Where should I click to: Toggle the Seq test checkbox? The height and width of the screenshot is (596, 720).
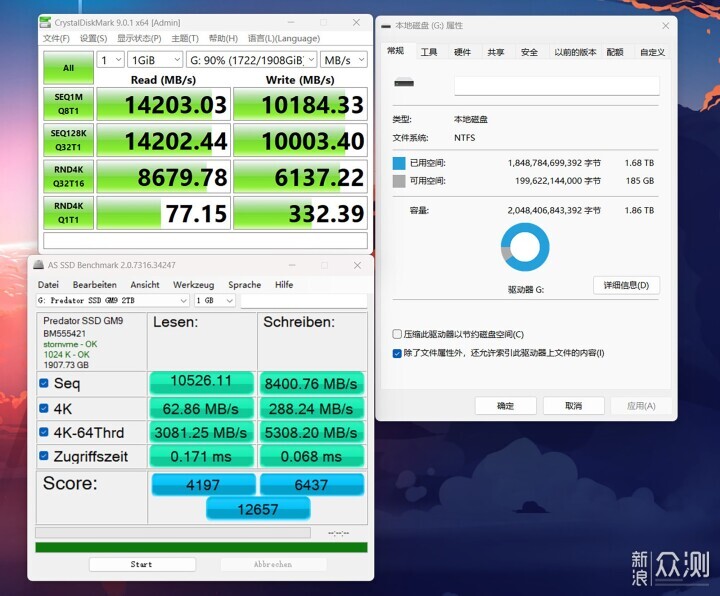(44, 383)
